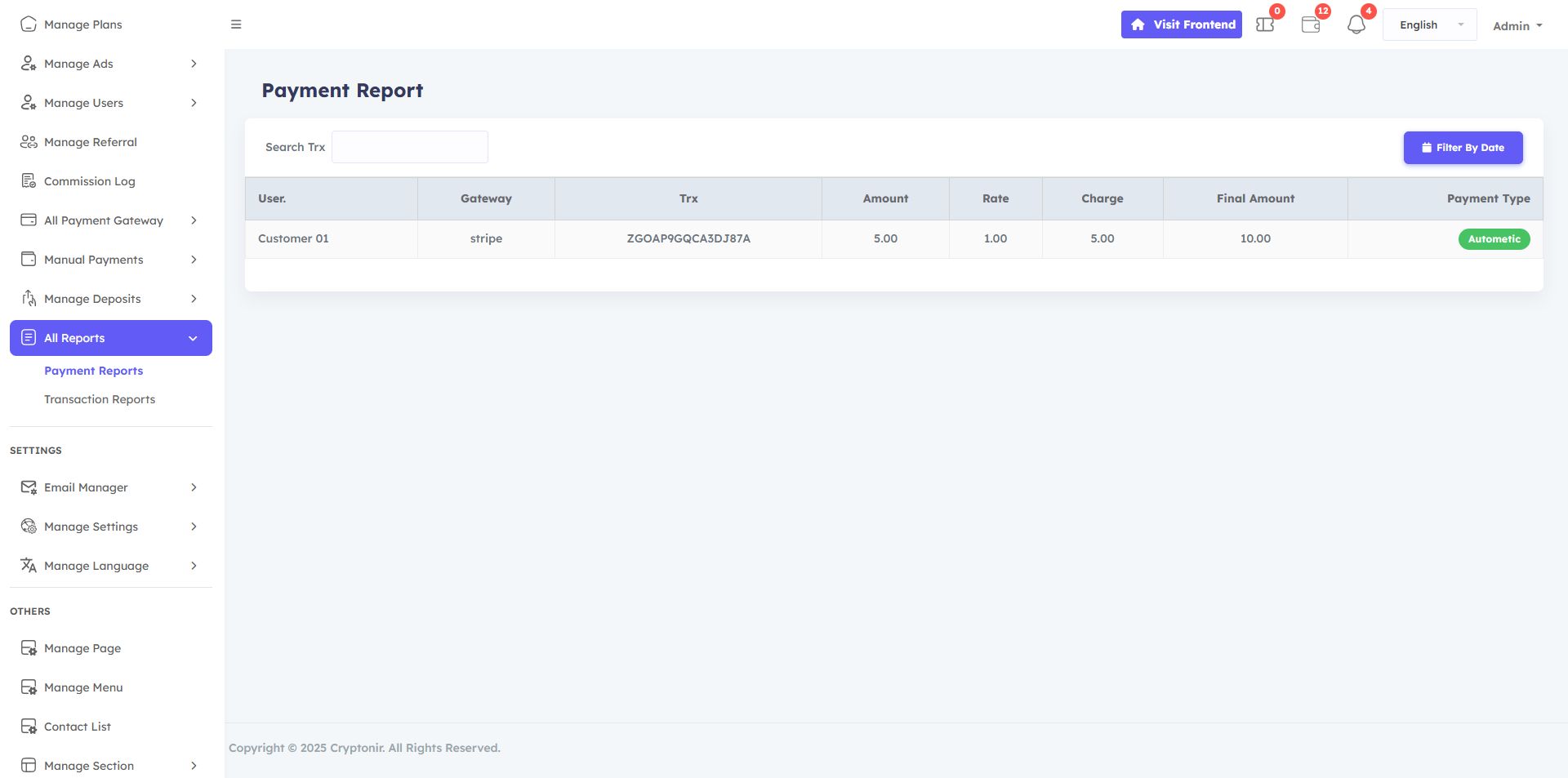Click the wallet icon with badge 12

tap(1310, 24)
